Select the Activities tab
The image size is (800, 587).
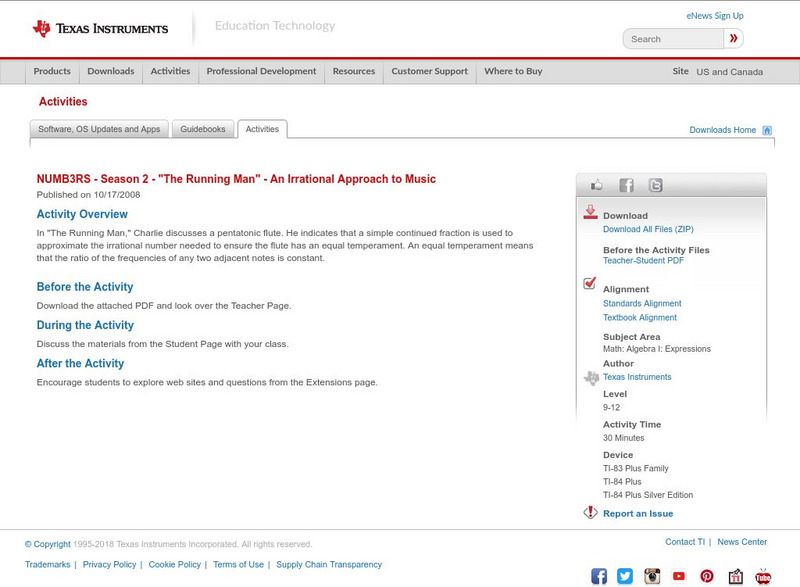[x=262, y=129]
